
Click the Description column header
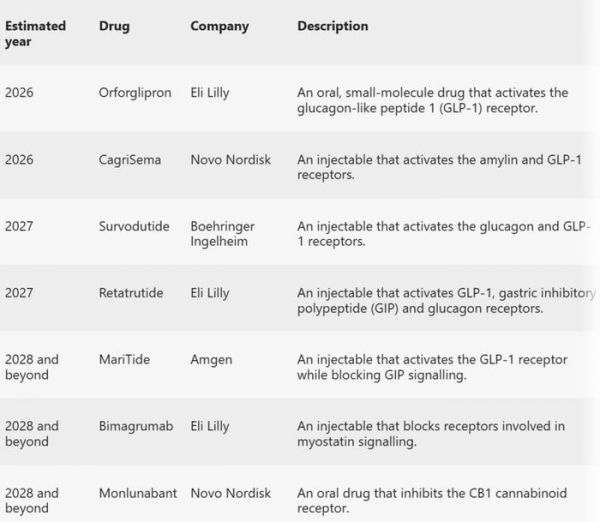333,26
